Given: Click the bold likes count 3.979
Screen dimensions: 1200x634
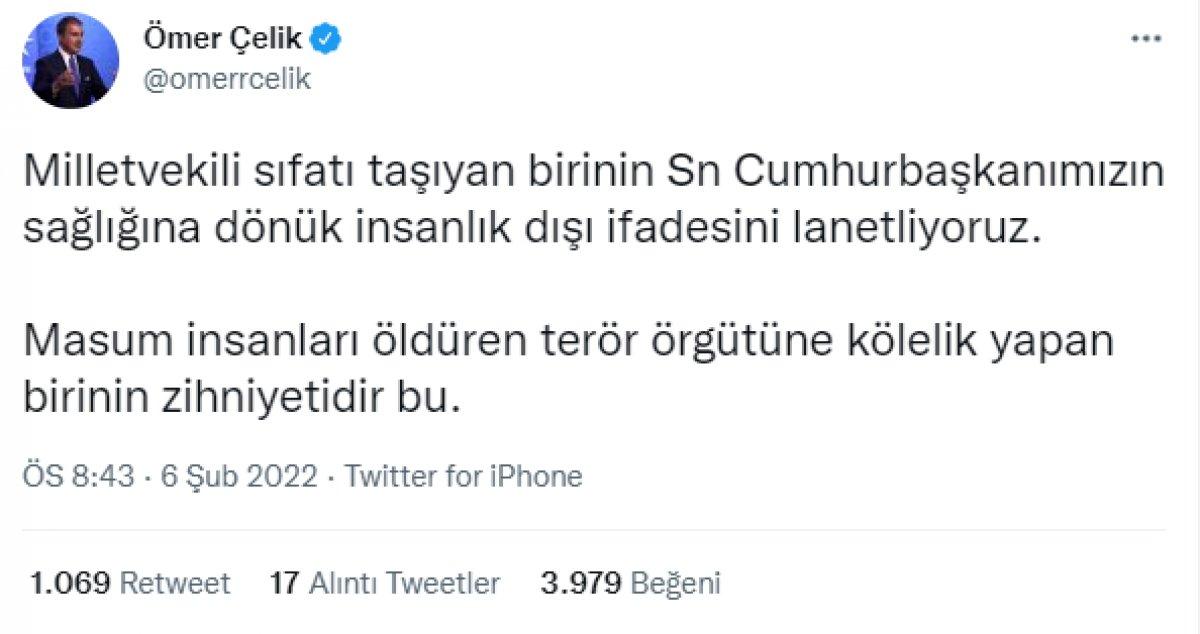Looking at the screenshot, I should [x=579, y=583].
